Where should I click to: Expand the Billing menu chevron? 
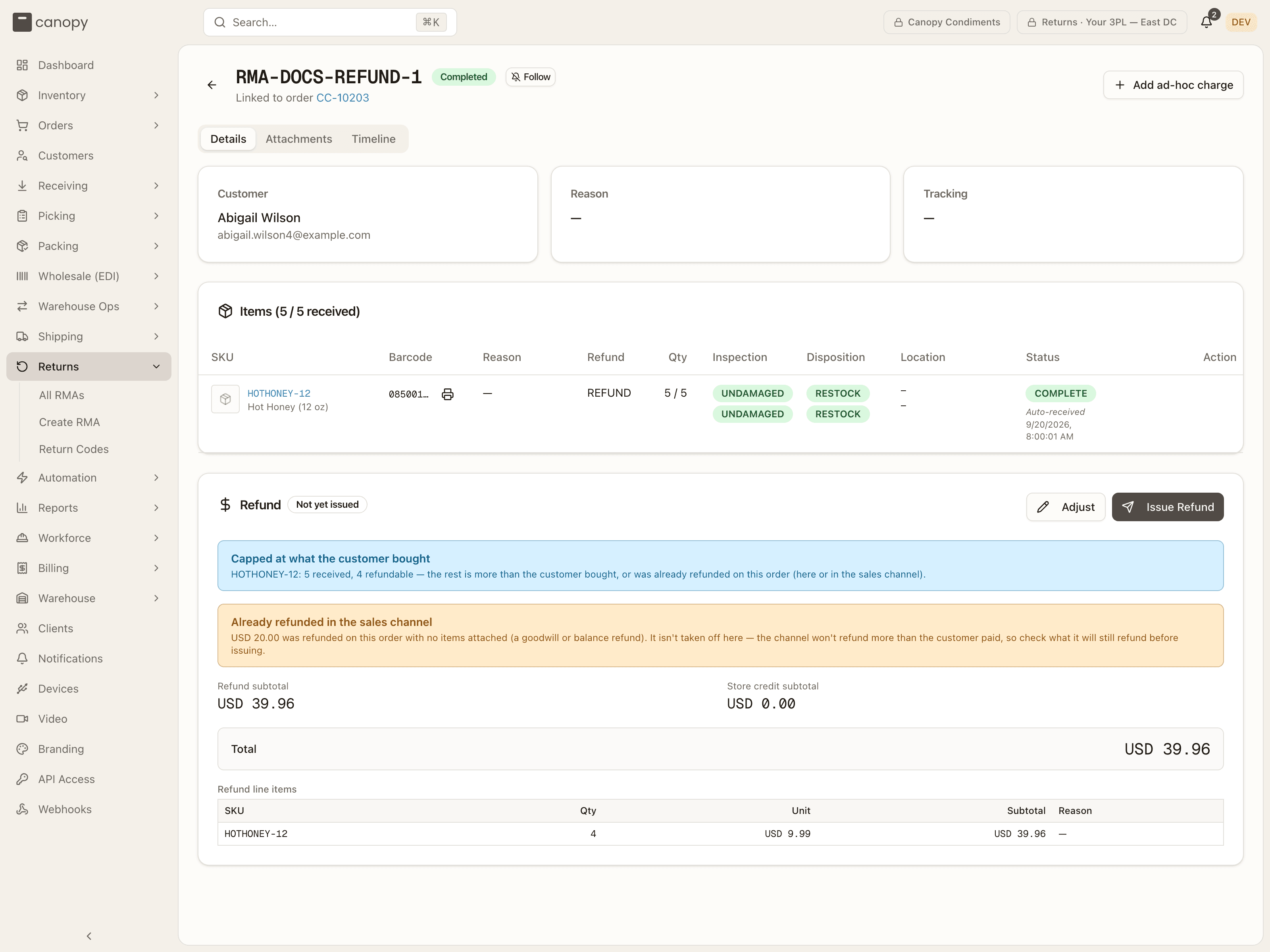click(x=156, y=568)
